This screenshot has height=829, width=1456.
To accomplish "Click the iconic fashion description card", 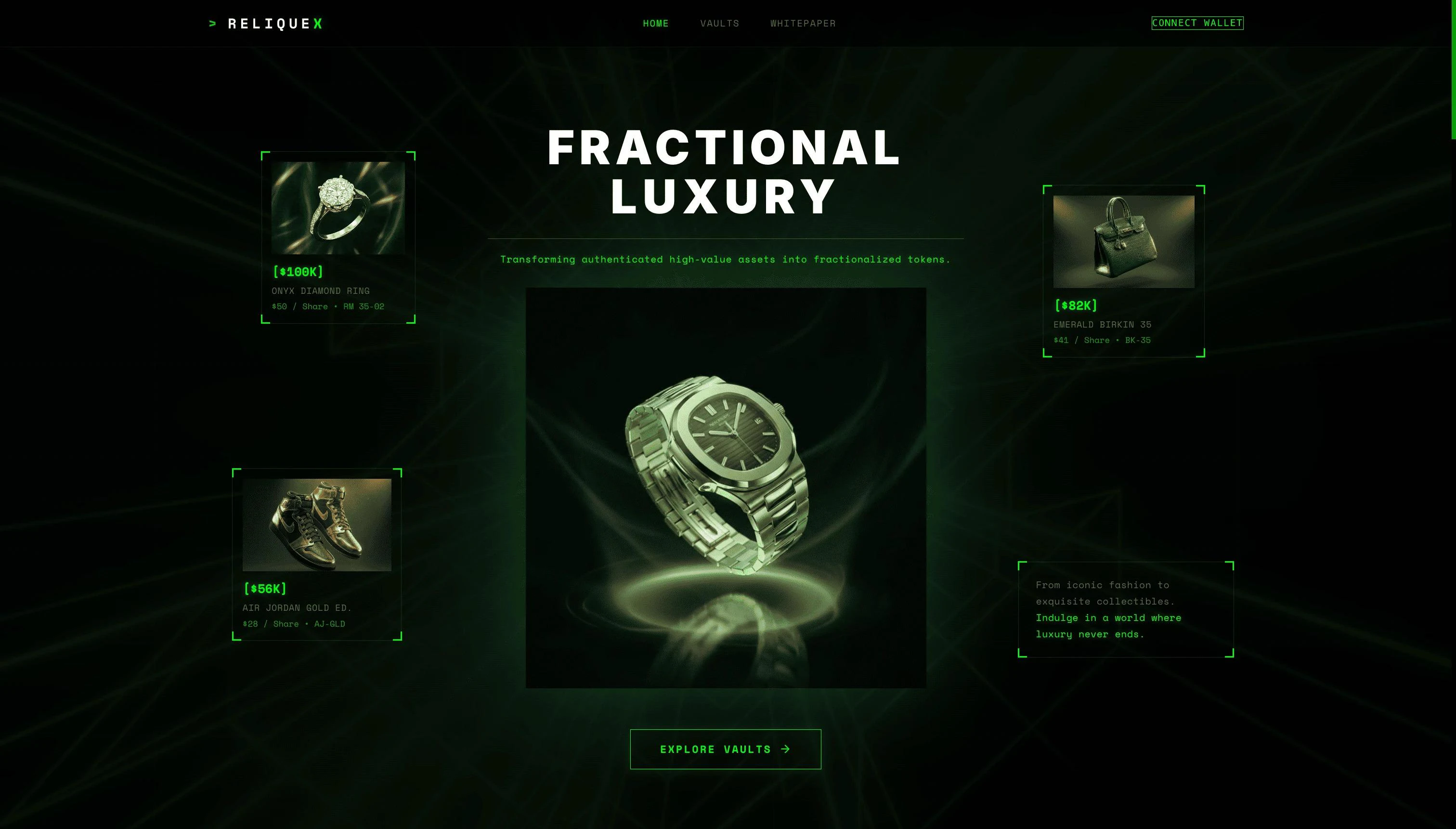I will point(1125,609).
